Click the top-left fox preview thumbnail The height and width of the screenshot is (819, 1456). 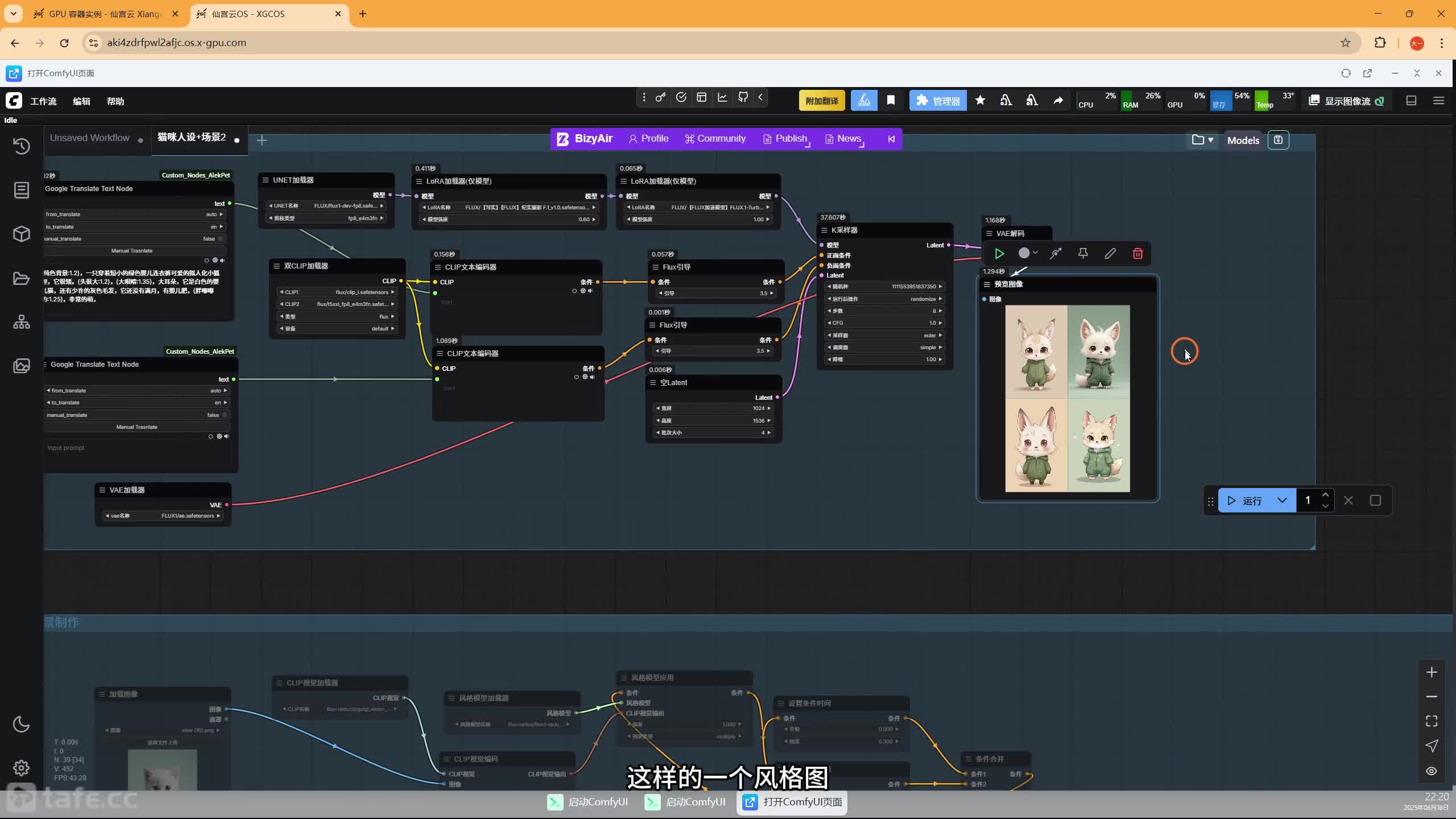(1036, 351)
